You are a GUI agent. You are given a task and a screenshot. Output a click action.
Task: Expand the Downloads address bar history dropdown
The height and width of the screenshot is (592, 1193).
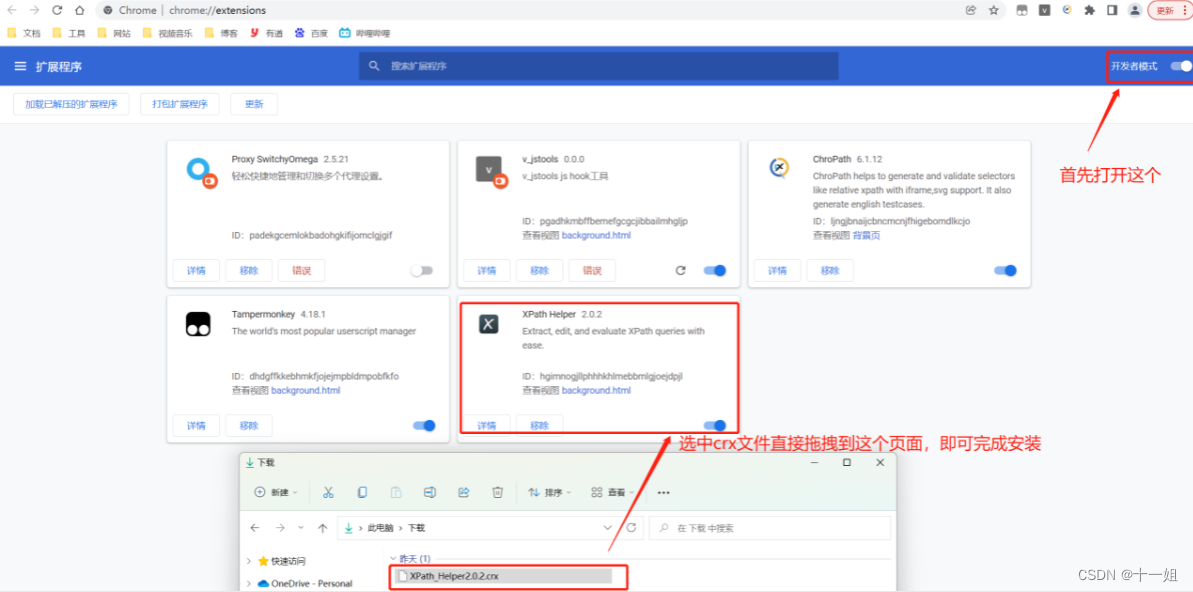point(607,527)
